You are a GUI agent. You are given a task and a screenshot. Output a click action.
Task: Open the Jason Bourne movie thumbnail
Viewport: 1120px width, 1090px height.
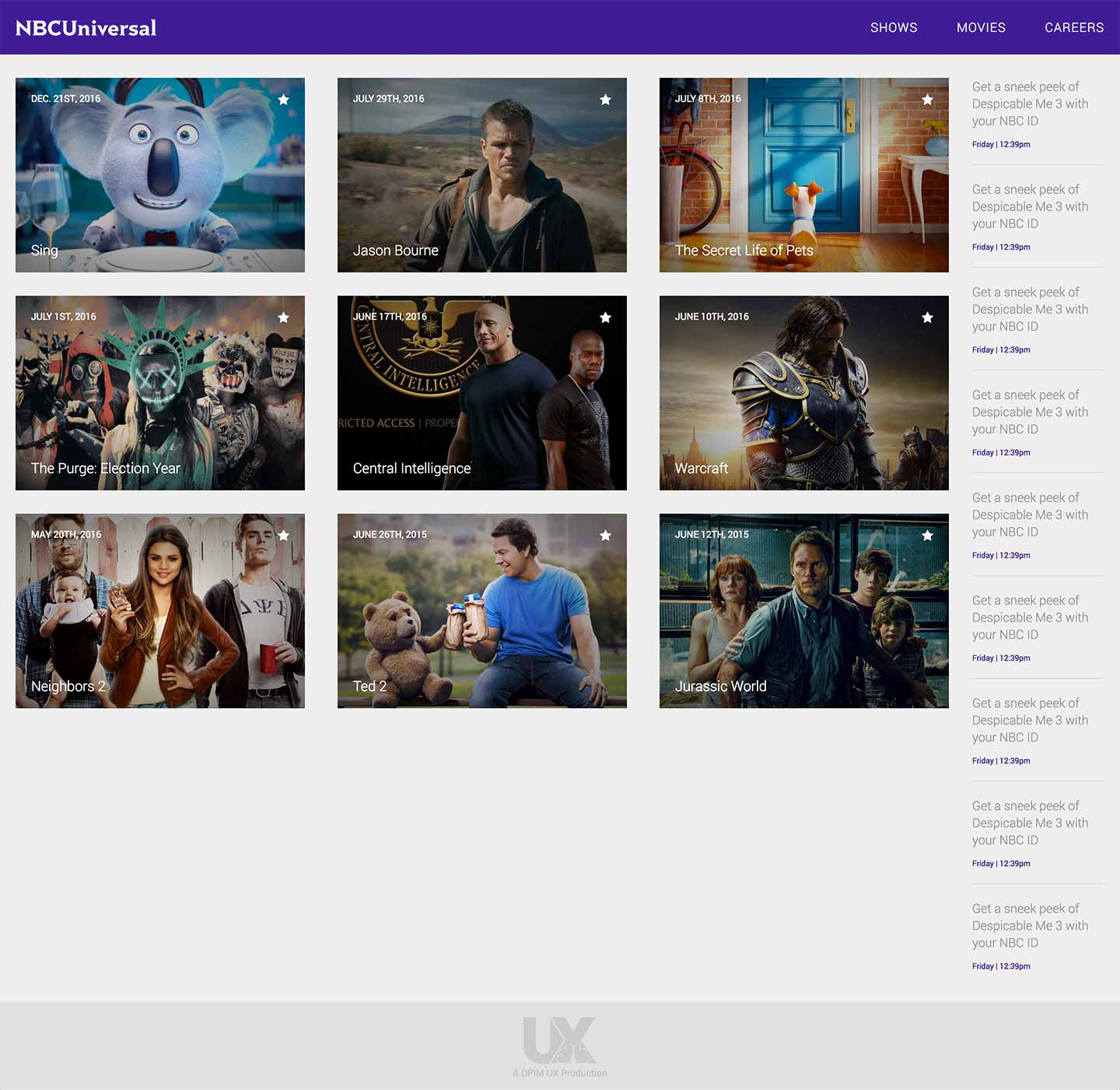tap(482, 175)
